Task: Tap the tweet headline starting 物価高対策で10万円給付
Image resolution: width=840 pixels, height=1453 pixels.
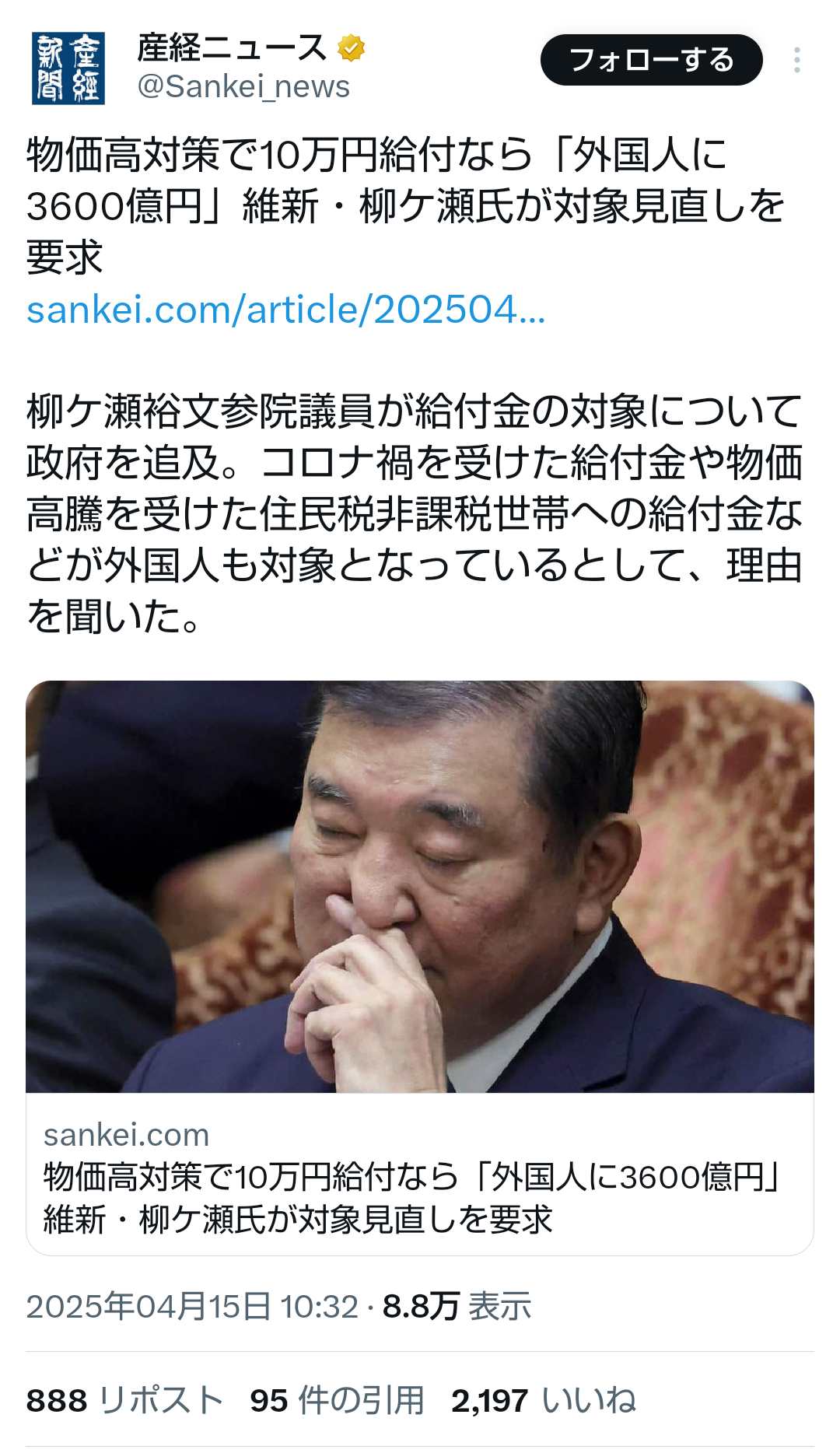Action: (406, 205)
